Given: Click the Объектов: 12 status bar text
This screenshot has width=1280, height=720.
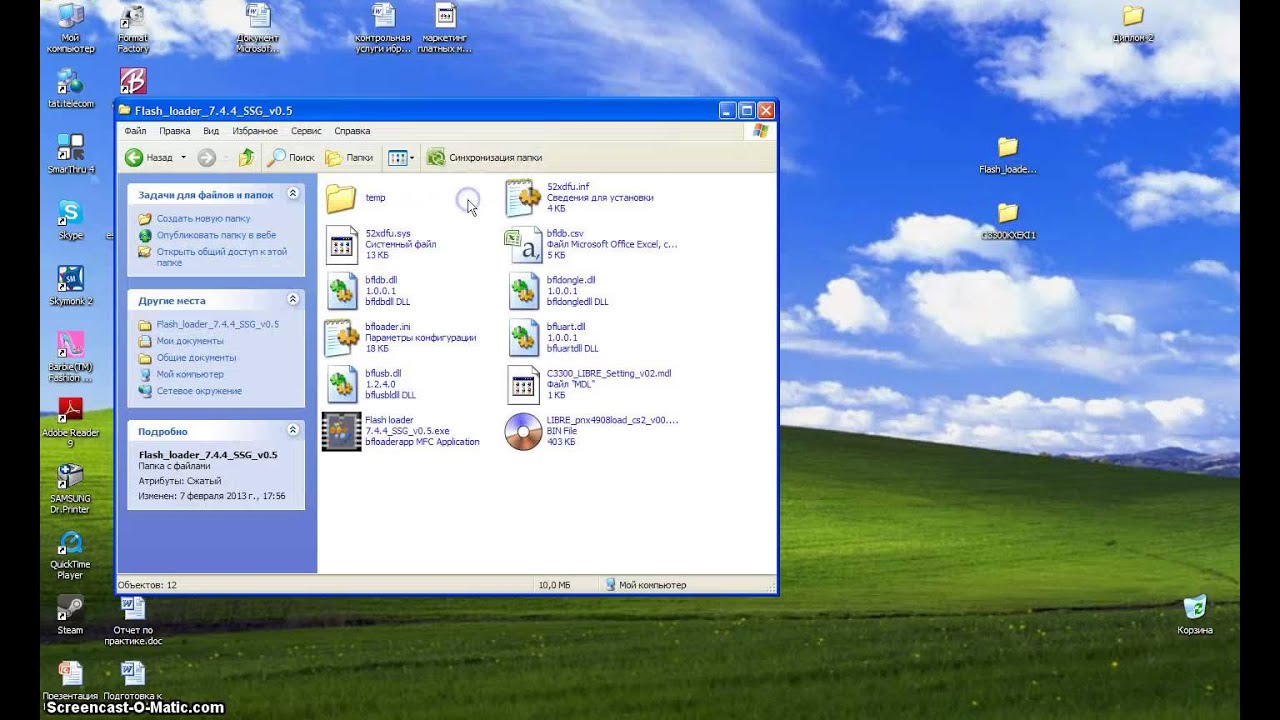Looking at the screenshot, I should pyautogui.click(x=148, y=585).
